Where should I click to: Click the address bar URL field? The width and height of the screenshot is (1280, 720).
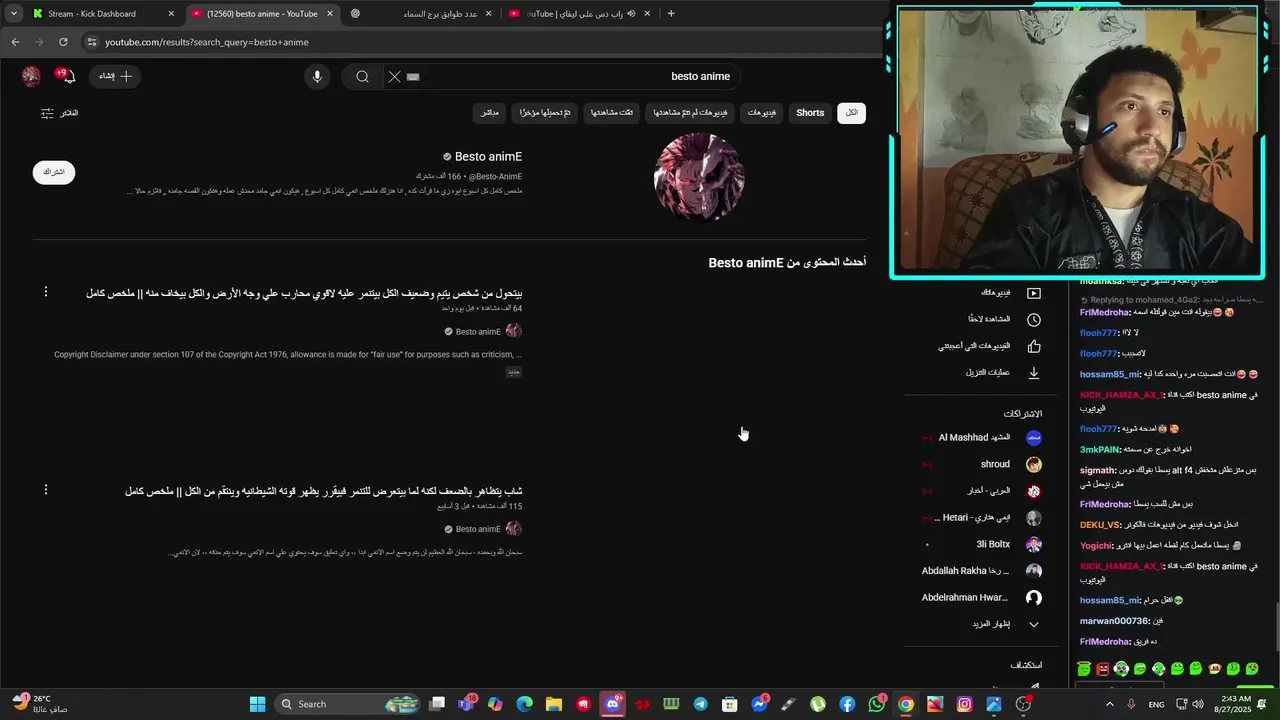click(480, 42)
